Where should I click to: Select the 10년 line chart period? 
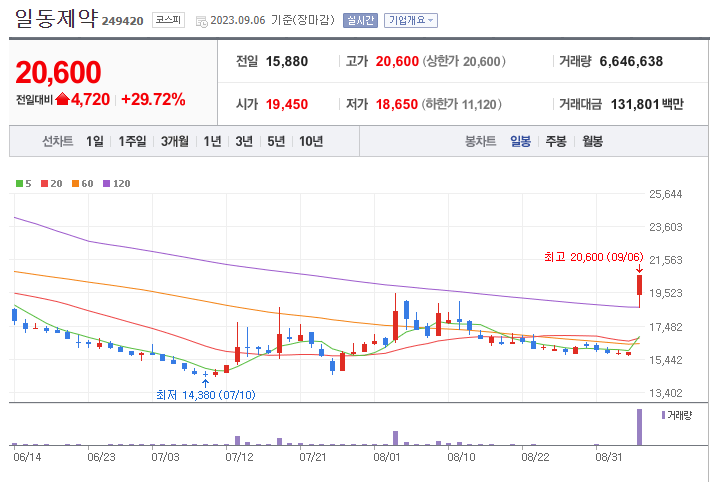[x=311, y=141]
